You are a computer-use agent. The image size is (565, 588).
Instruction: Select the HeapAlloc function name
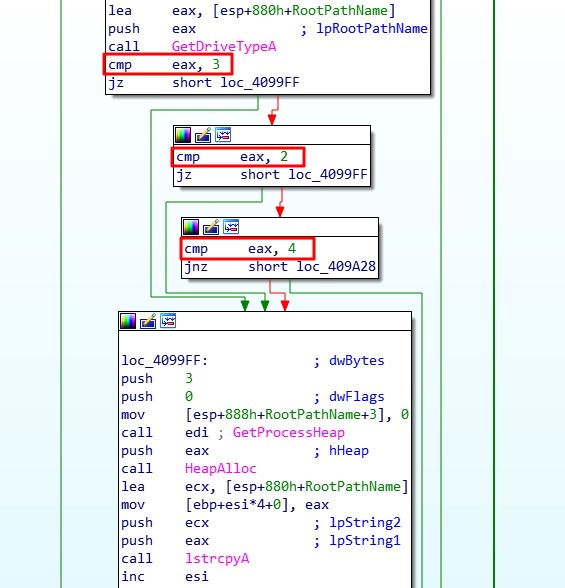click(x=220, y=468)
